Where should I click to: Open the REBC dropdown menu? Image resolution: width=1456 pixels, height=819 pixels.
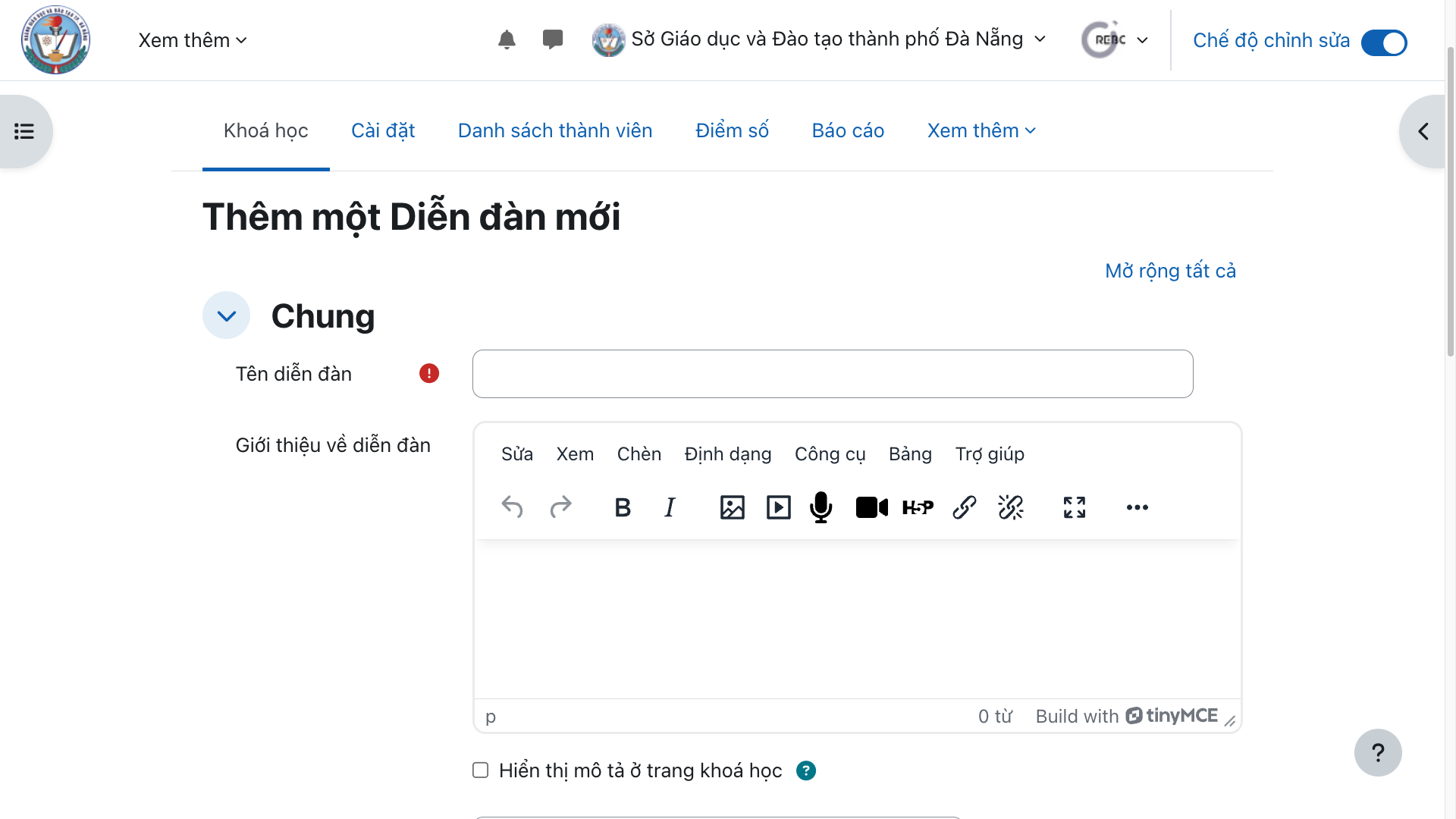click(1115, 39)
